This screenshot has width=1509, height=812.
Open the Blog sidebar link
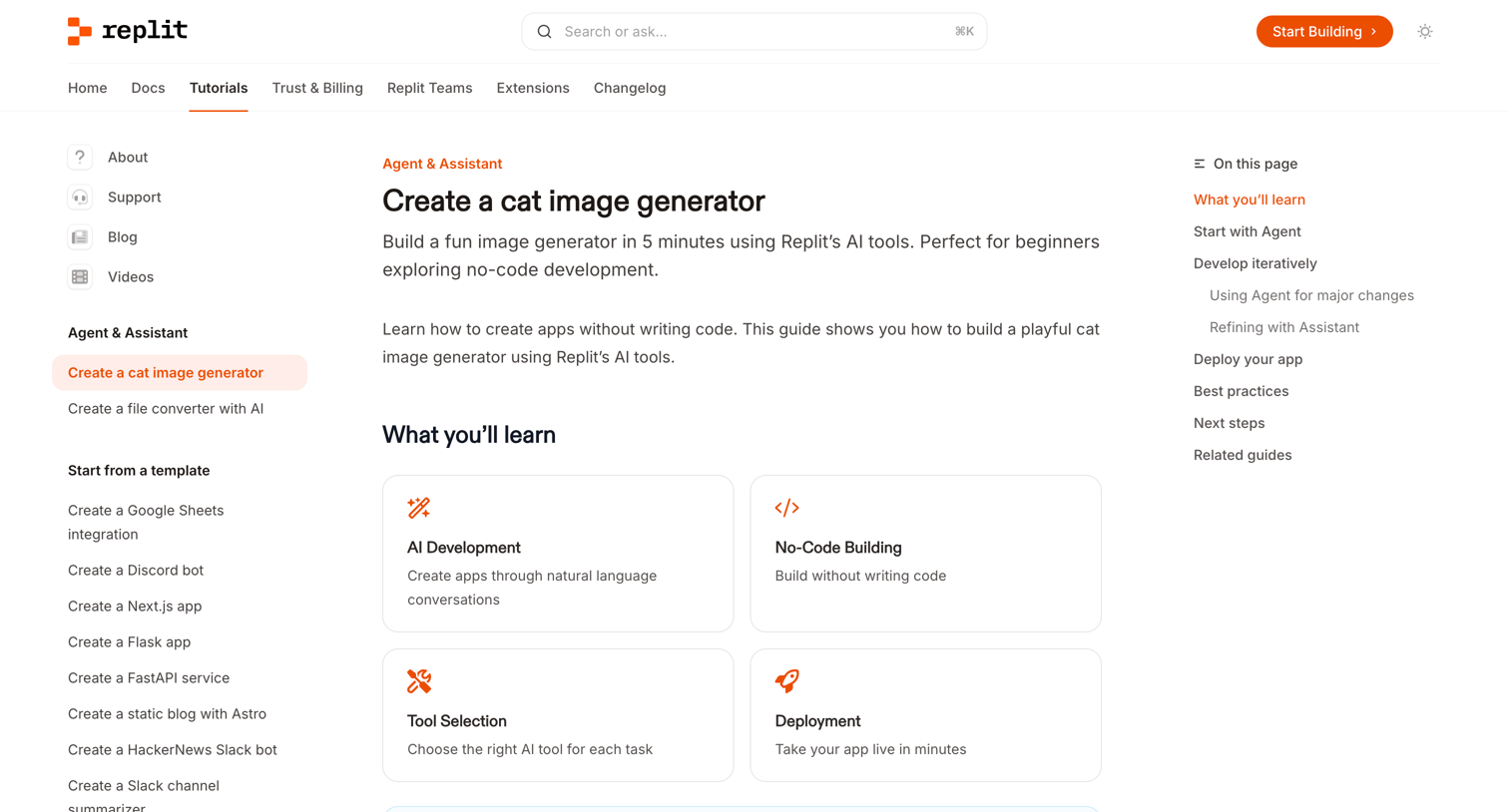pos(123,237)
